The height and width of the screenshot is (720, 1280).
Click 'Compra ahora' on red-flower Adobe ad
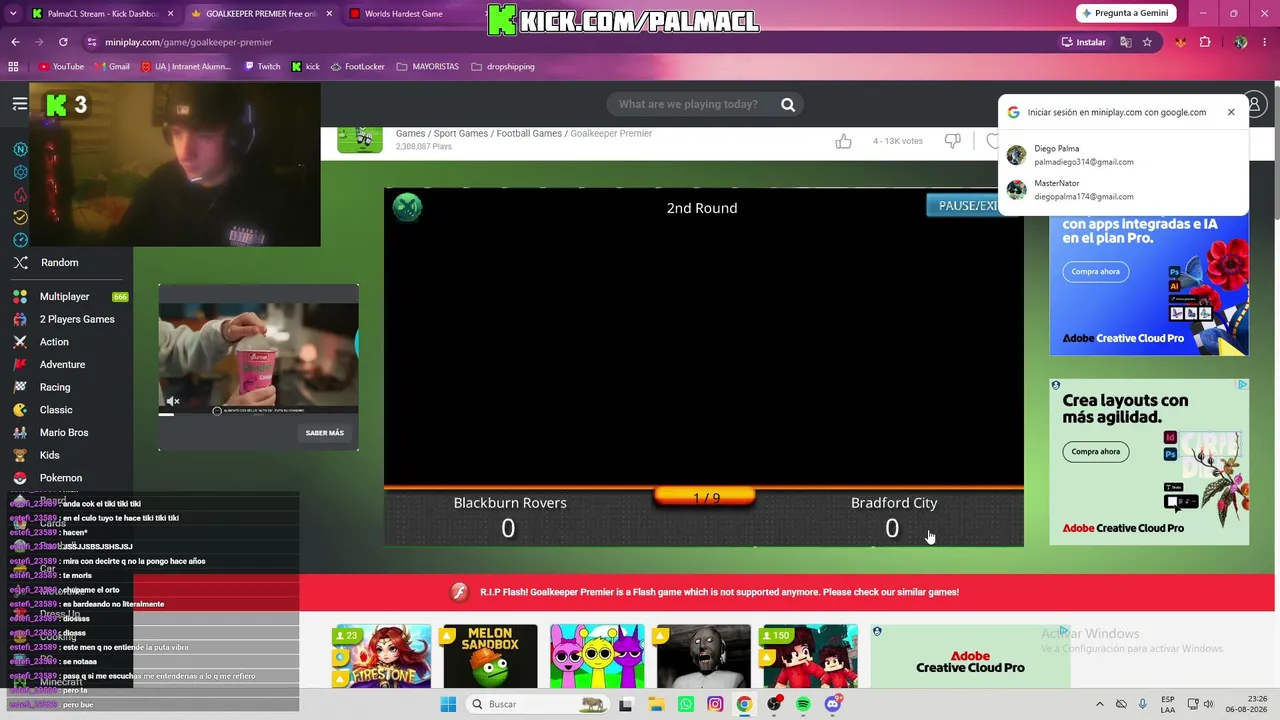click(x=1096, y=272)
